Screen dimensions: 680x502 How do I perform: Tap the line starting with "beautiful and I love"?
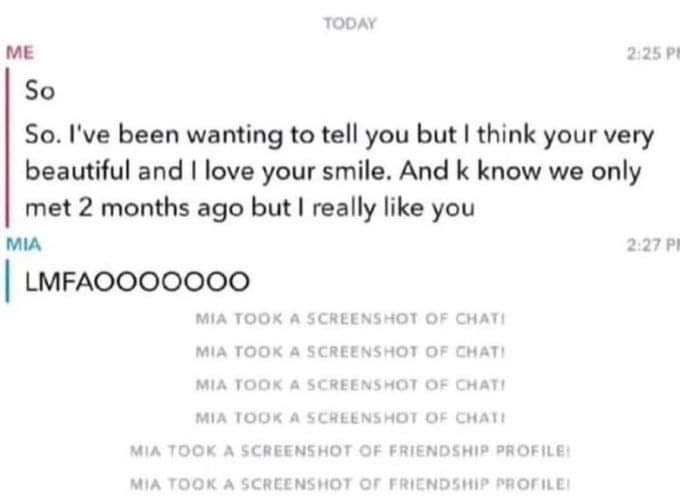pos(330,171)
